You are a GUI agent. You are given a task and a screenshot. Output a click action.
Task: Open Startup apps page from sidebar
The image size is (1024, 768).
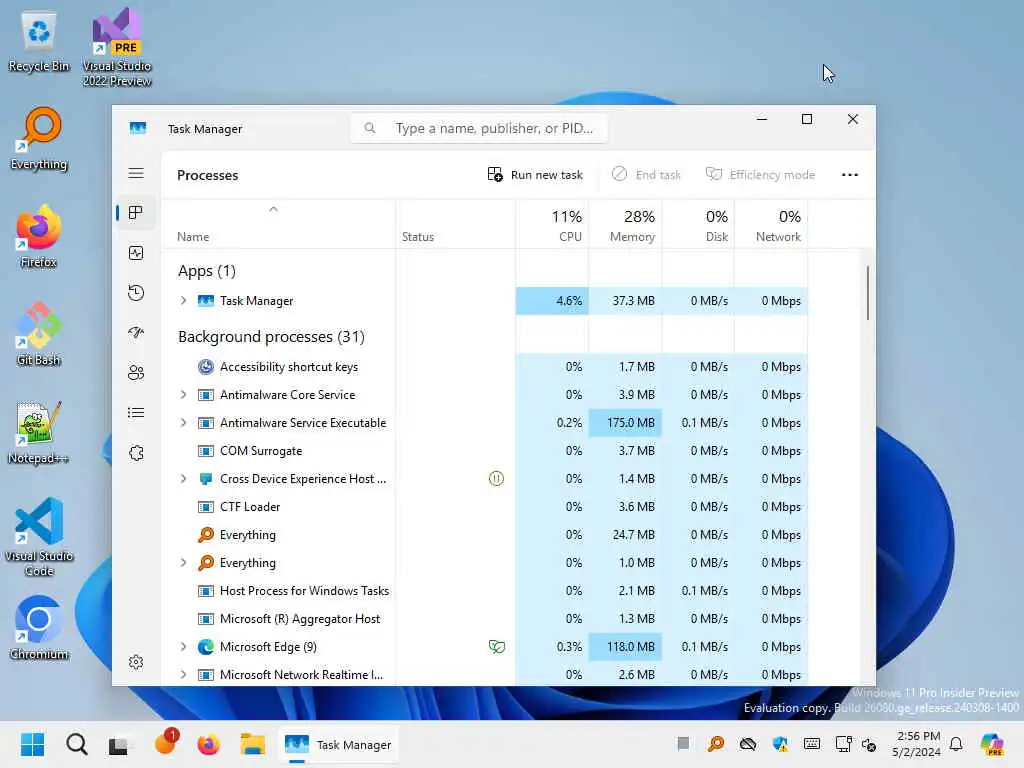tap(136, 332)
